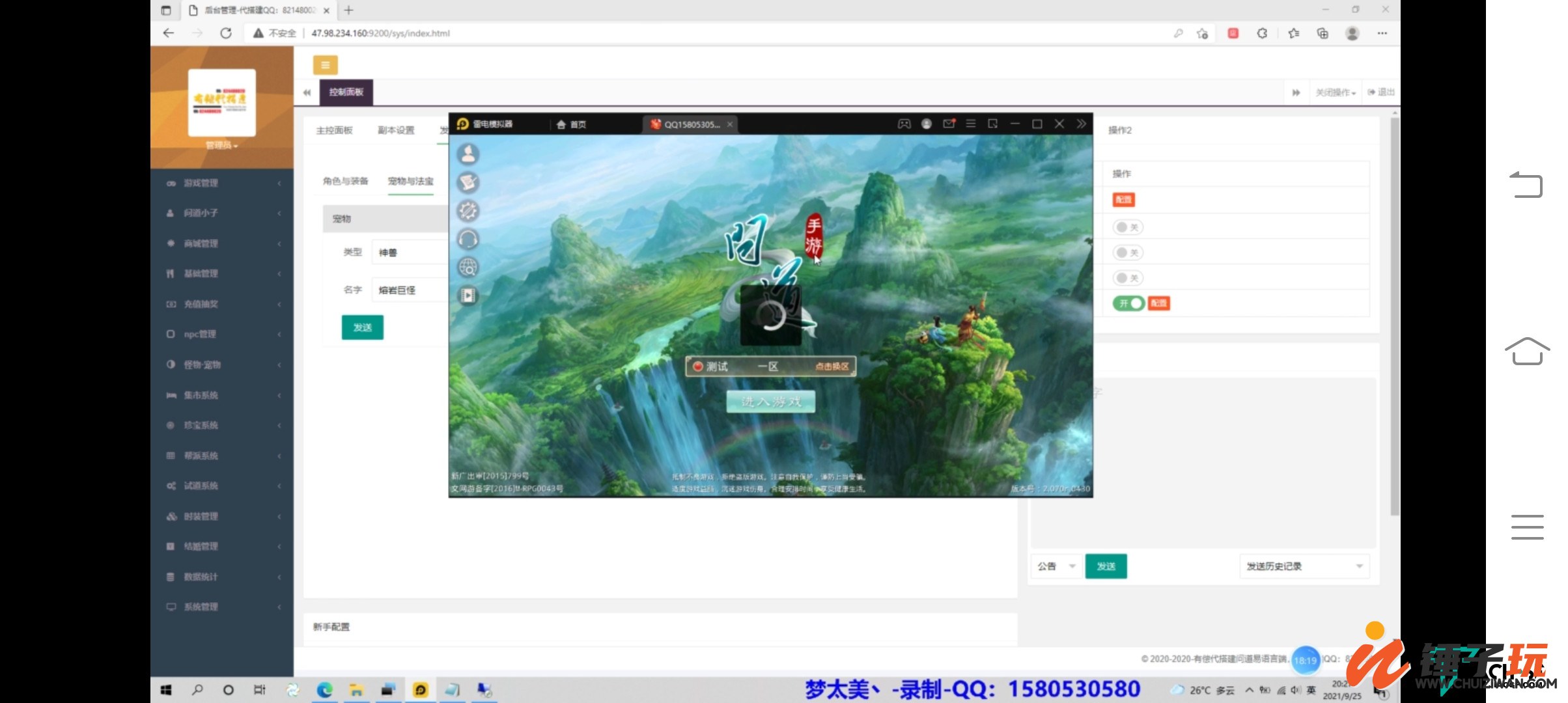1568x703 pixels.
Task: Open 管理员 user dropdown
Action: click(x=221, y=145)
